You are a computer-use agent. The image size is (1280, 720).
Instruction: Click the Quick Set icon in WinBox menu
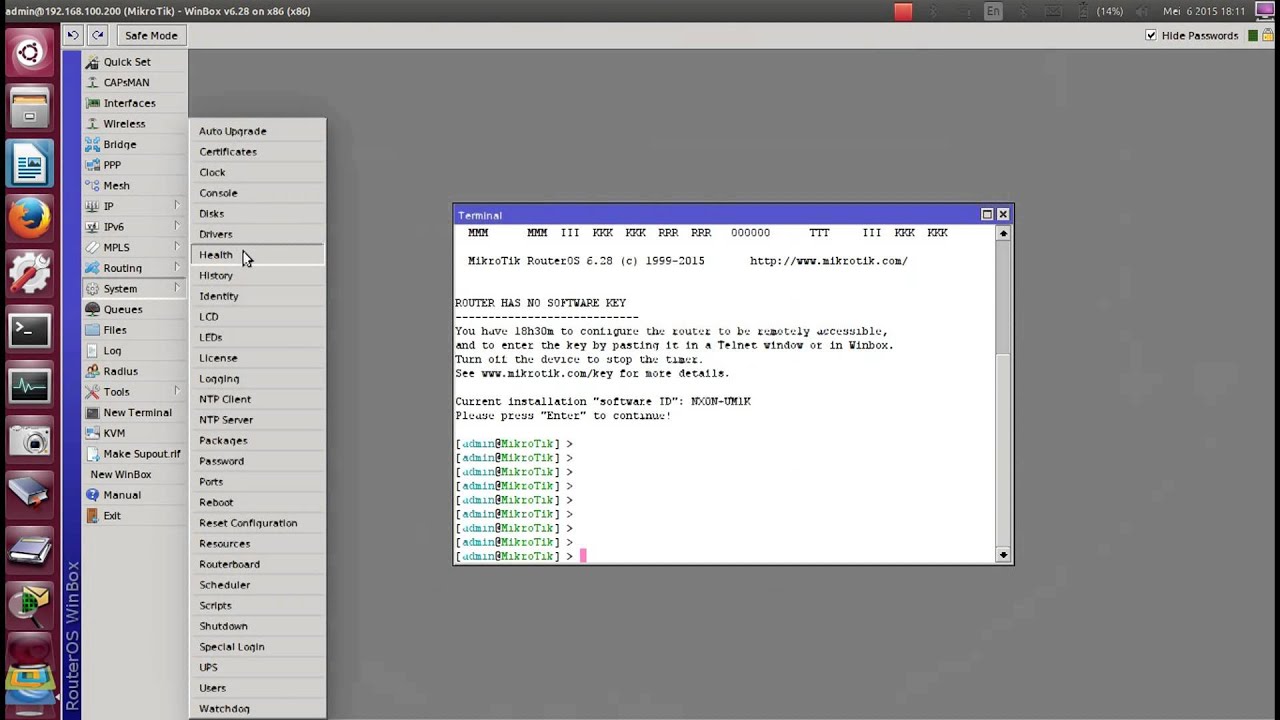93,62
